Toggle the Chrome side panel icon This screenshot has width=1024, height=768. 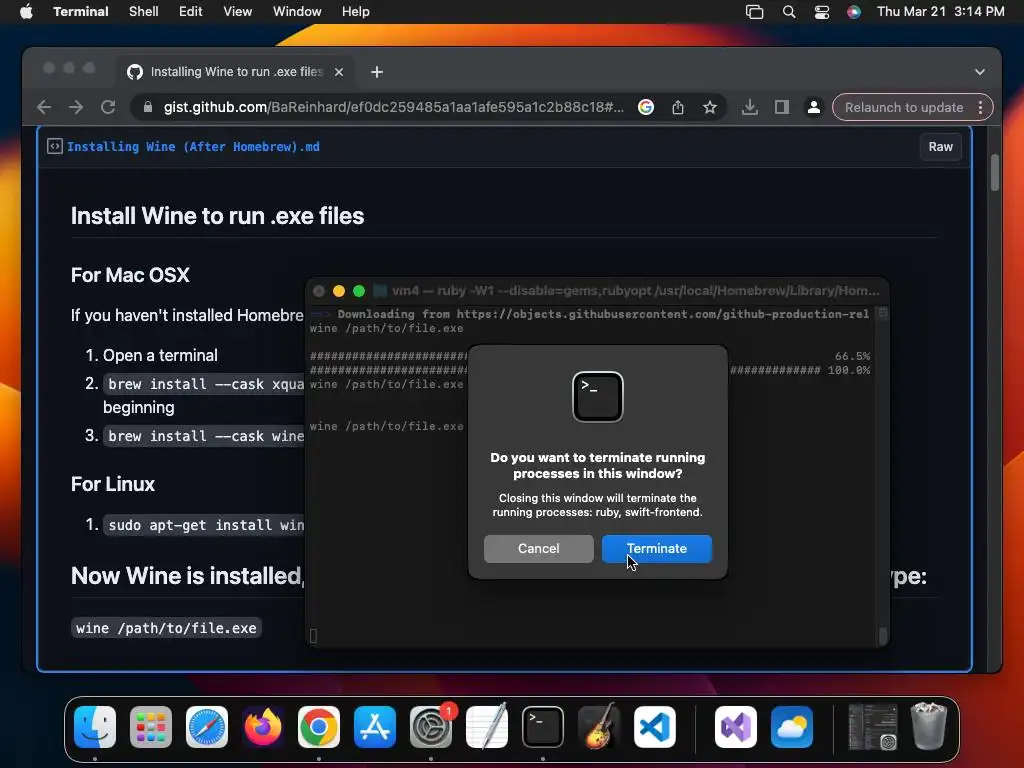pos(782,108)
